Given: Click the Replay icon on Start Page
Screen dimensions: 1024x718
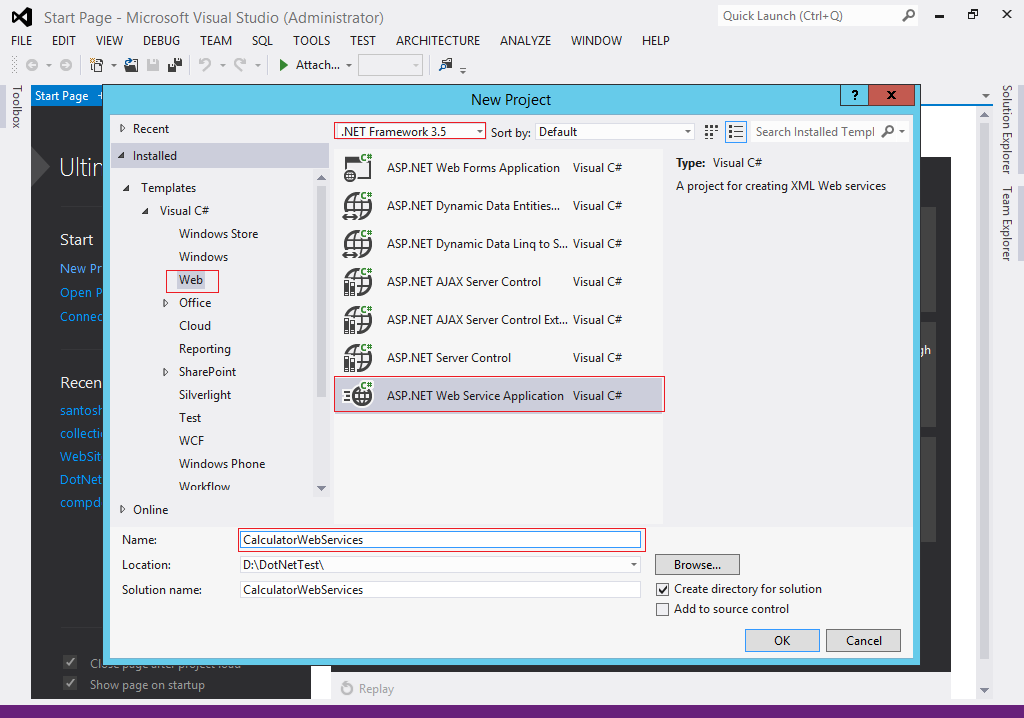Looking at the screenshot, I should click(347, 689).
